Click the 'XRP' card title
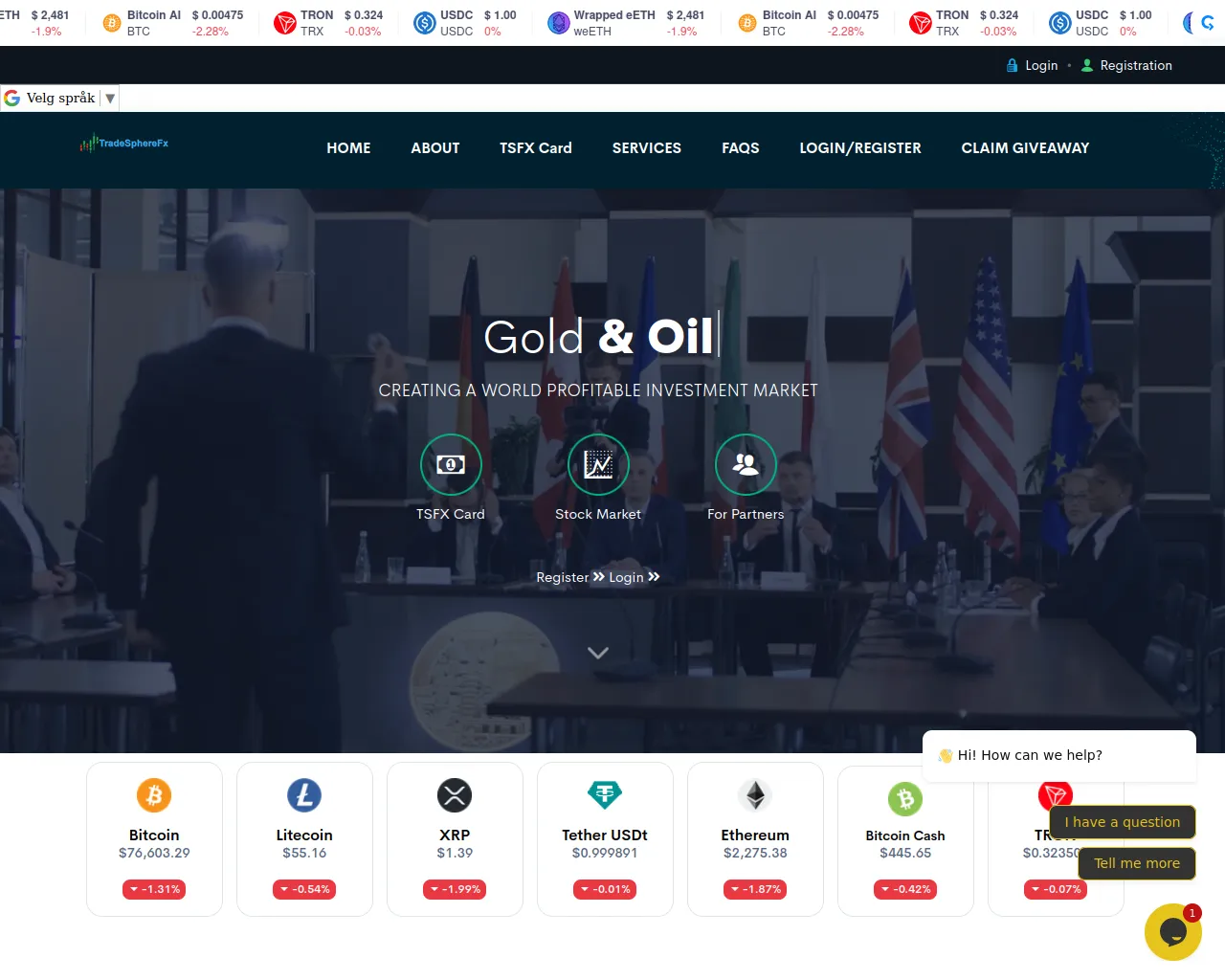This screenshot has height=980, width=1225. pyautogui.click(x=455, y=835)
